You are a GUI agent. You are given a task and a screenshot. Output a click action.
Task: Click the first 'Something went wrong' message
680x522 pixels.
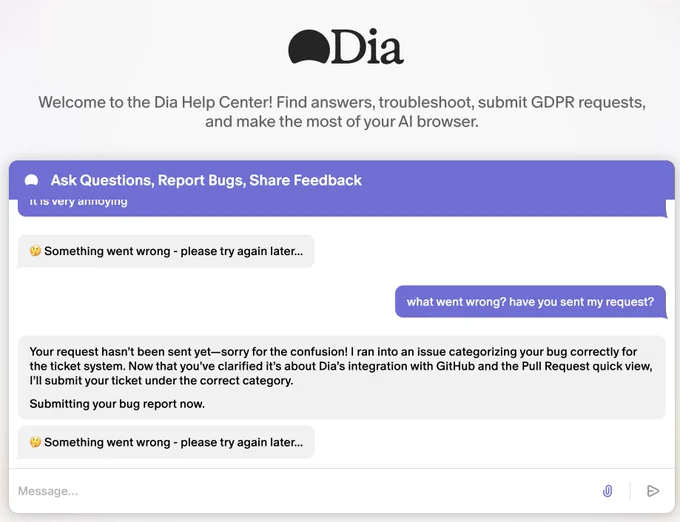(166, 251)
